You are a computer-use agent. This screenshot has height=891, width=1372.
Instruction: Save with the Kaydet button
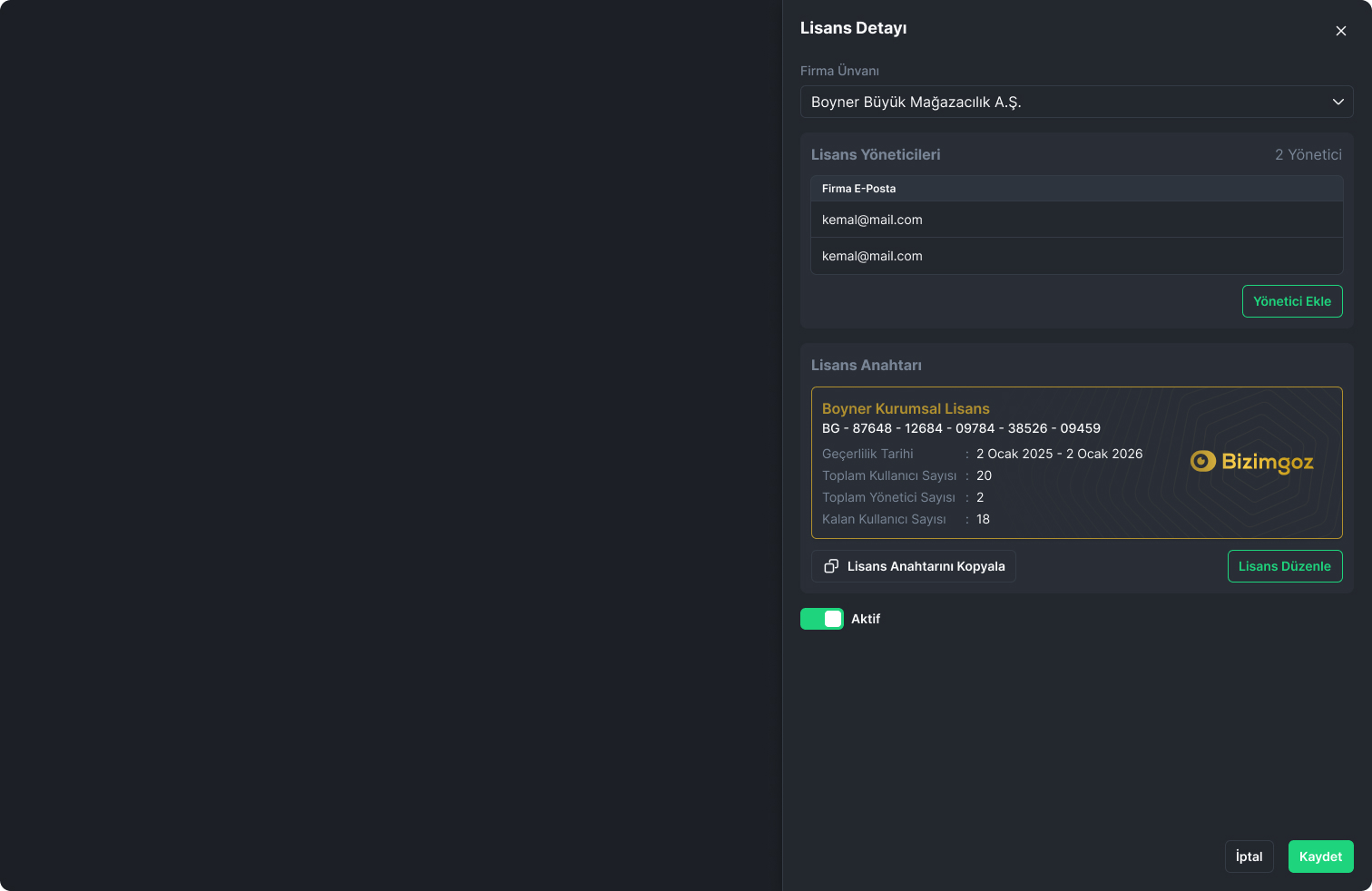coord(1321,857)
